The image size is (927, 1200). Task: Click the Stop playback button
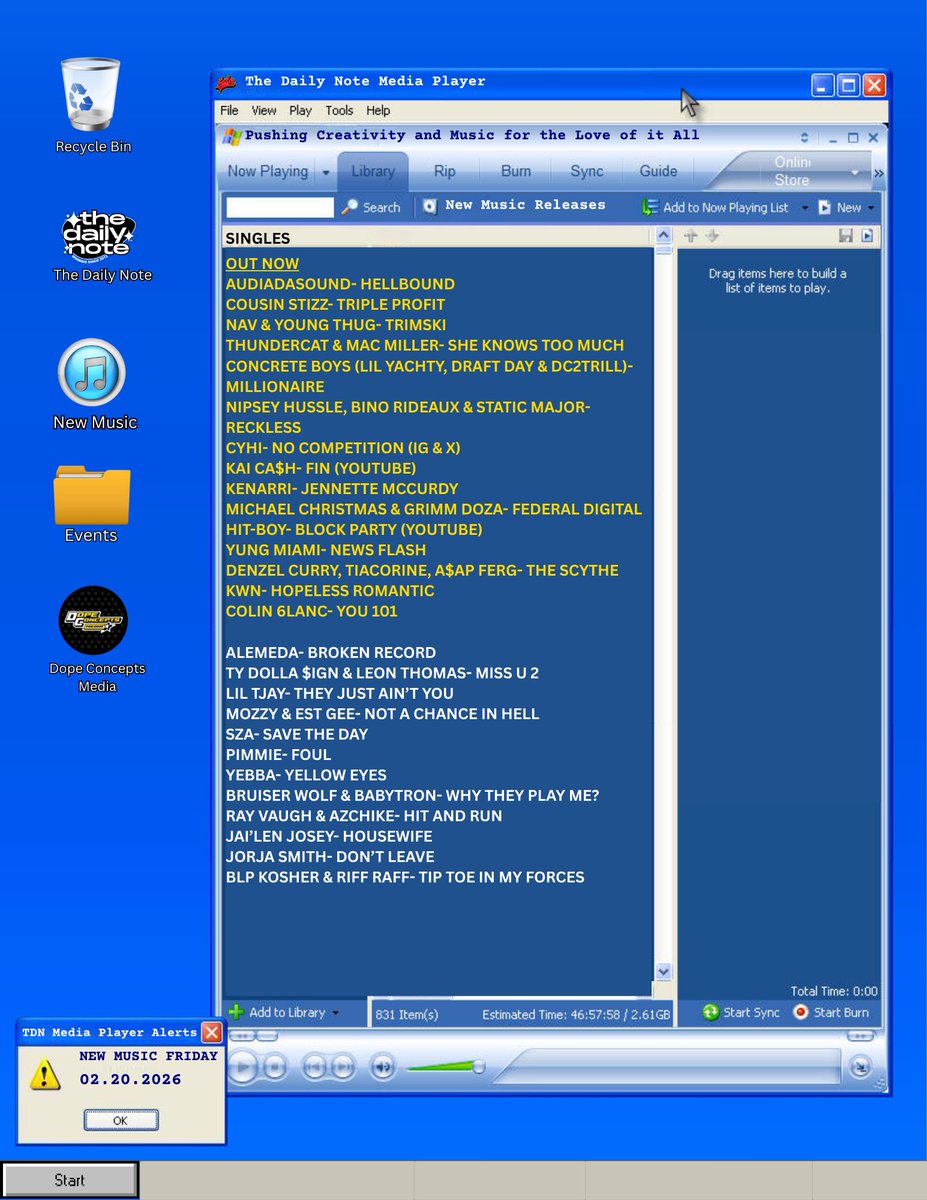point(276,1068)
